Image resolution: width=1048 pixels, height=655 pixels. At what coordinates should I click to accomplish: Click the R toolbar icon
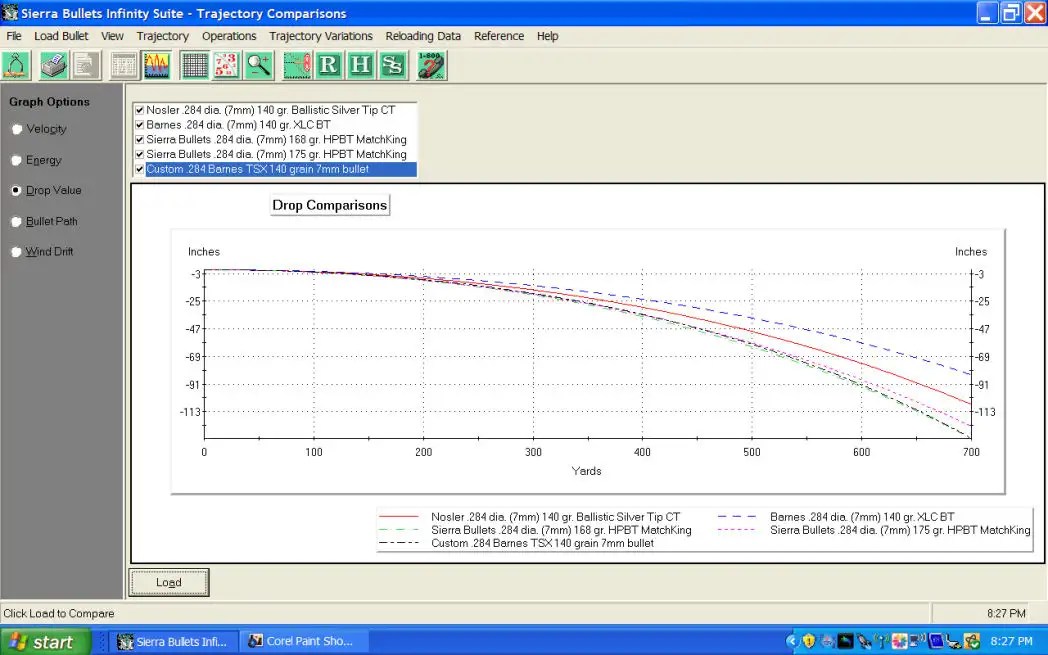pyautogui.click(x=328, y=66)
